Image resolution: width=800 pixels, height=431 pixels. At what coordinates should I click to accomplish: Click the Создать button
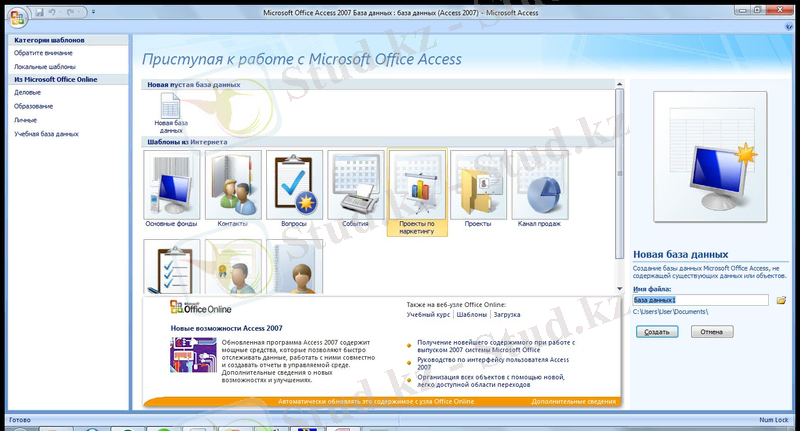[x=657, y=332]
